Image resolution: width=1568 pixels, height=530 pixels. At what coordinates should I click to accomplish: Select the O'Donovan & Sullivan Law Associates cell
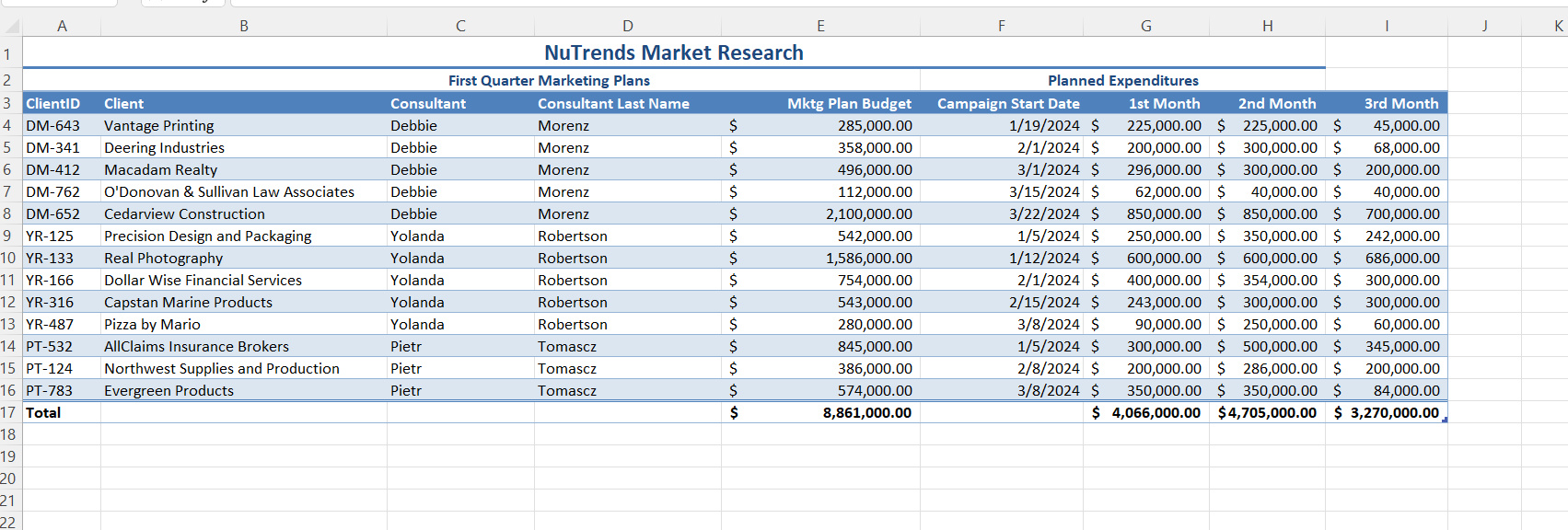click(229, 191)
